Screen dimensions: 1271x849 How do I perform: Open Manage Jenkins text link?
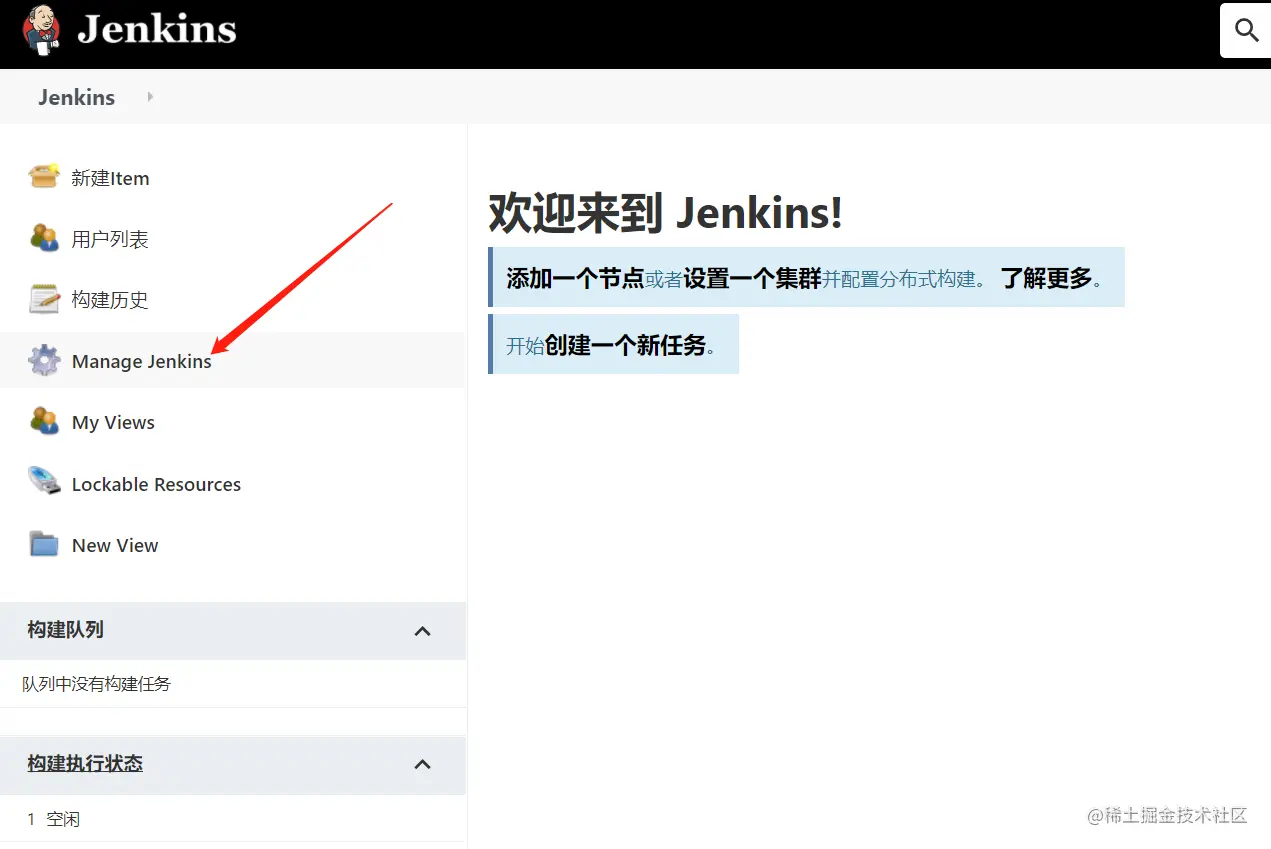[x=142, y=361]
